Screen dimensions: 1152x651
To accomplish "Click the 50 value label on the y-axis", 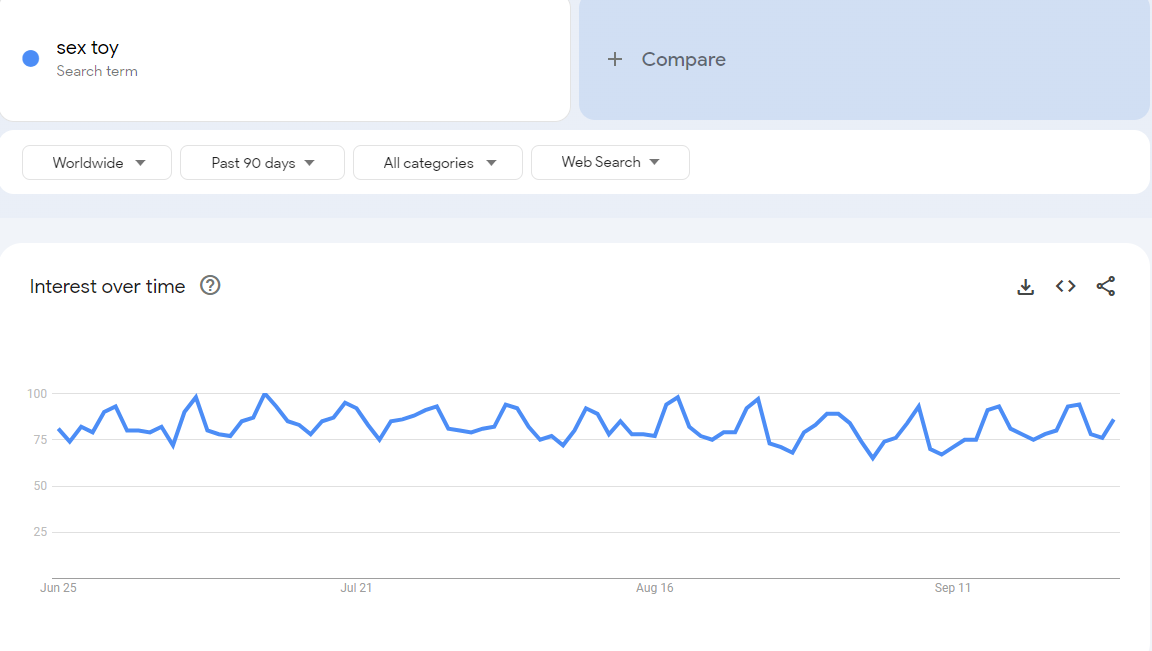I will point(40,486).
